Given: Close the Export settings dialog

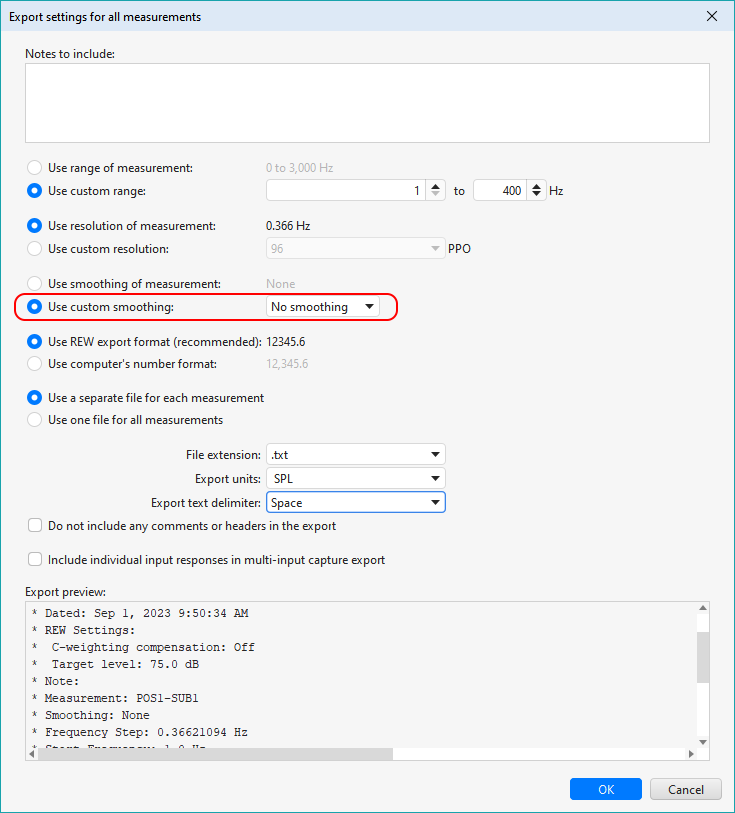Looking at the screenshot, I should [712, 16].
